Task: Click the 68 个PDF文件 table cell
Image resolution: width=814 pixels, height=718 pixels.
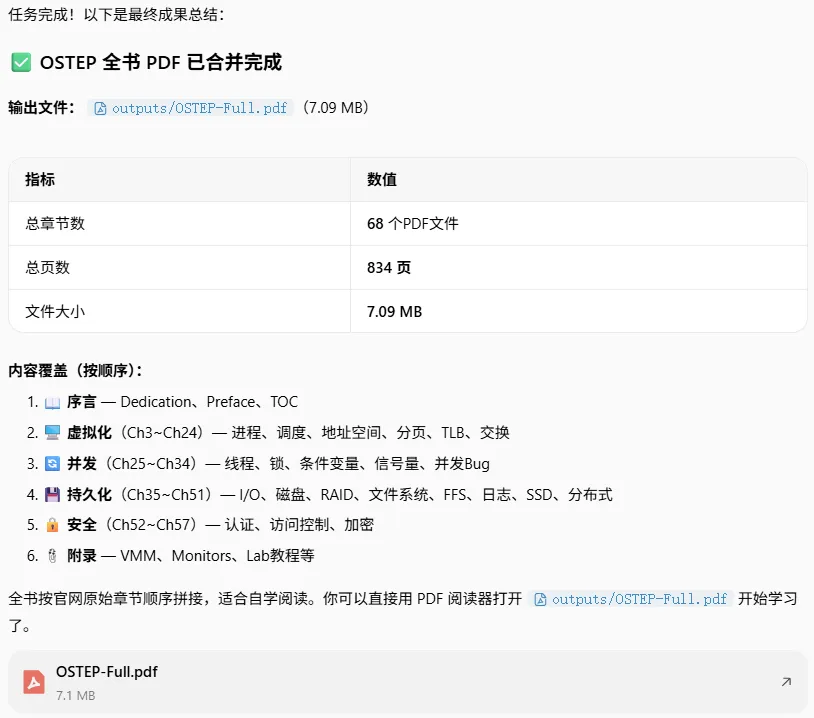Action: coord(579,223)
